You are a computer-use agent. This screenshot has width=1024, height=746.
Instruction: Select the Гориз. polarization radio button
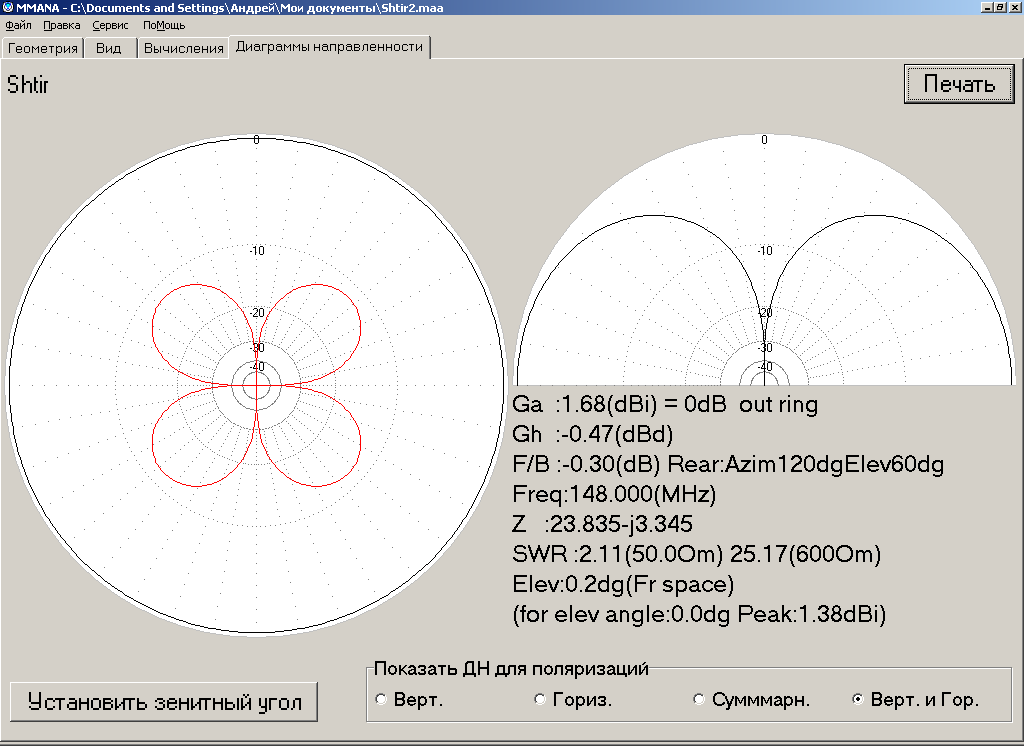tap(573, 700)
